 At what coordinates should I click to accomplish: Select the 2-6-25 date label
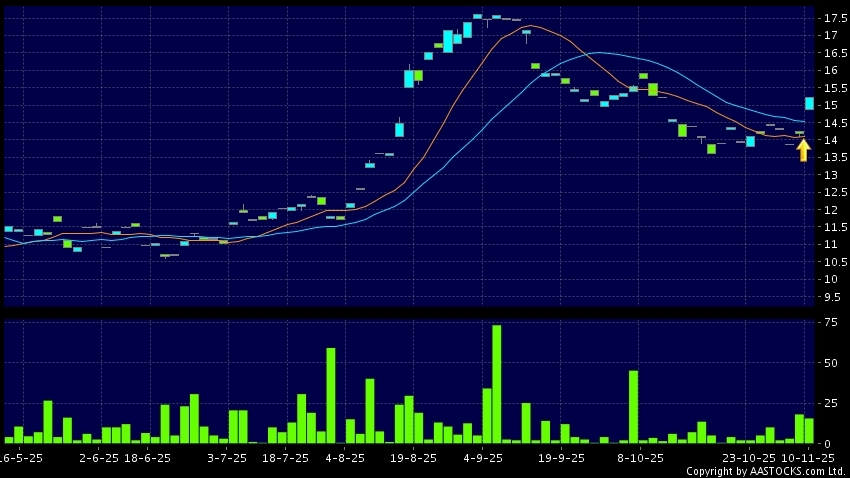99,457
